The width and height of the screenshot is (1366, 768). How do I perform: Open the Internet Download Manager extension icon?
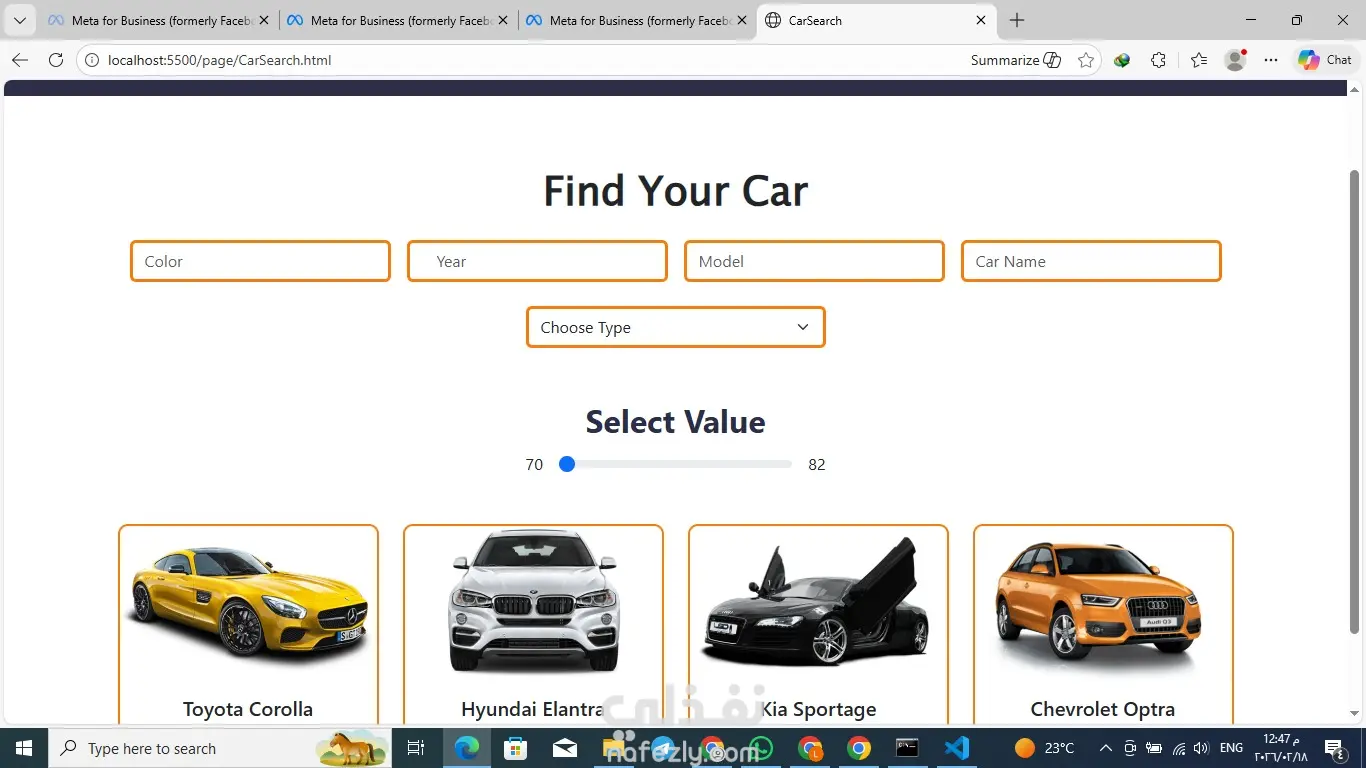(x=1122, y=60)
